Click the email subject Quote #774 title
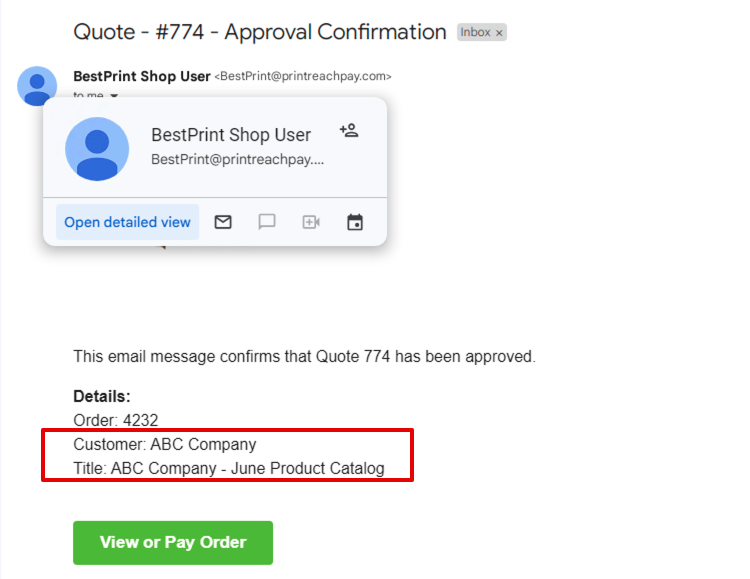750x579 pixels. 260,32
